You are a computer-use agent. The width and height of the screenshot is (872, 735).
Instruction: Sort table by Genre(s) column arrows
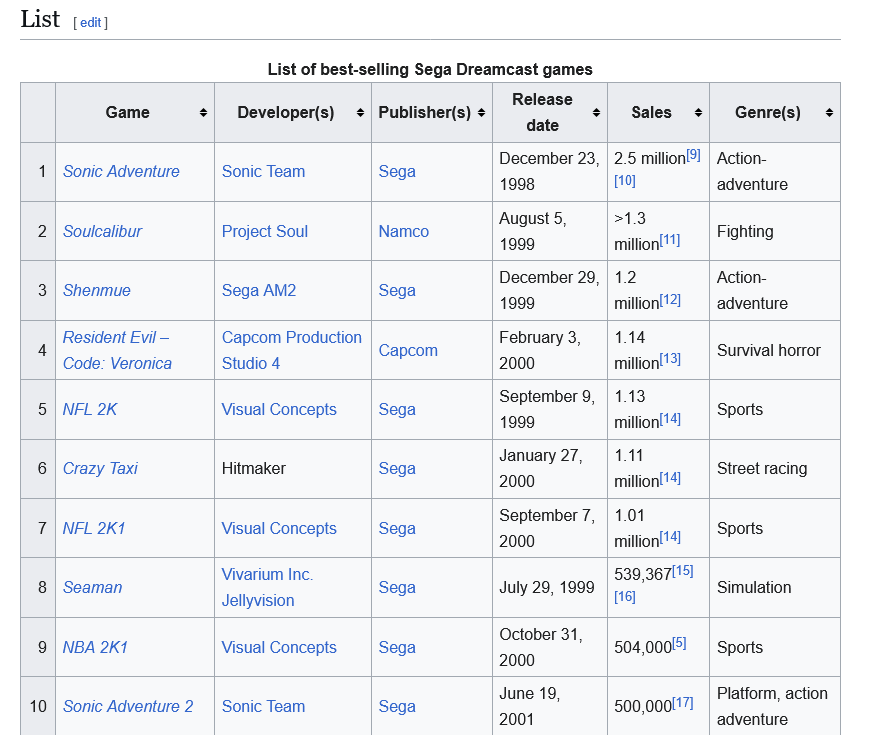pos(829,113)
